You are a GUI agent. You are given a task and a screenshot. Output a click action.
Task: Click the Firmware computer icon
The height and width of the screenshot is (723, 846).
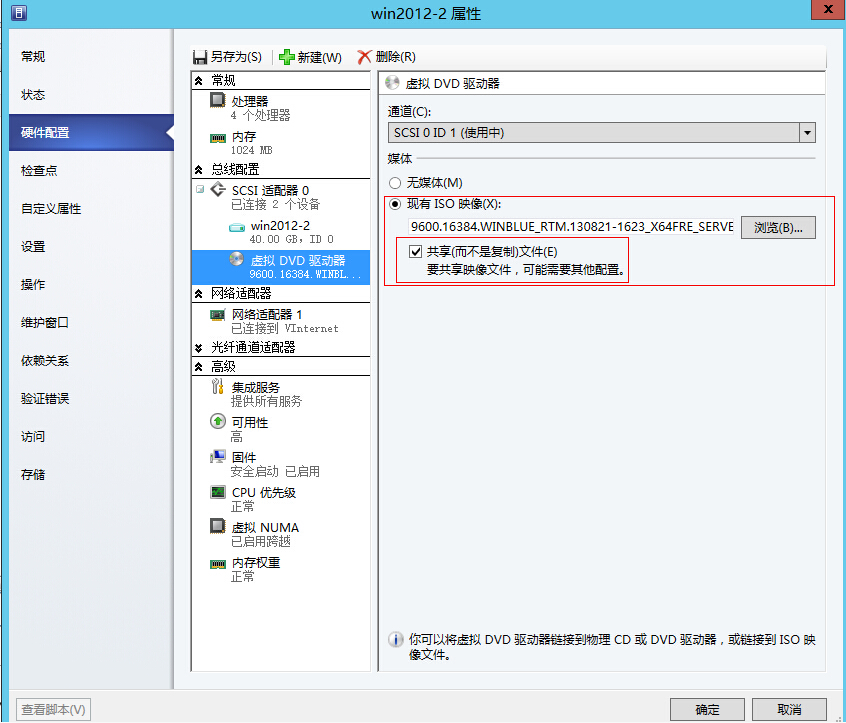tap(218, 457)
